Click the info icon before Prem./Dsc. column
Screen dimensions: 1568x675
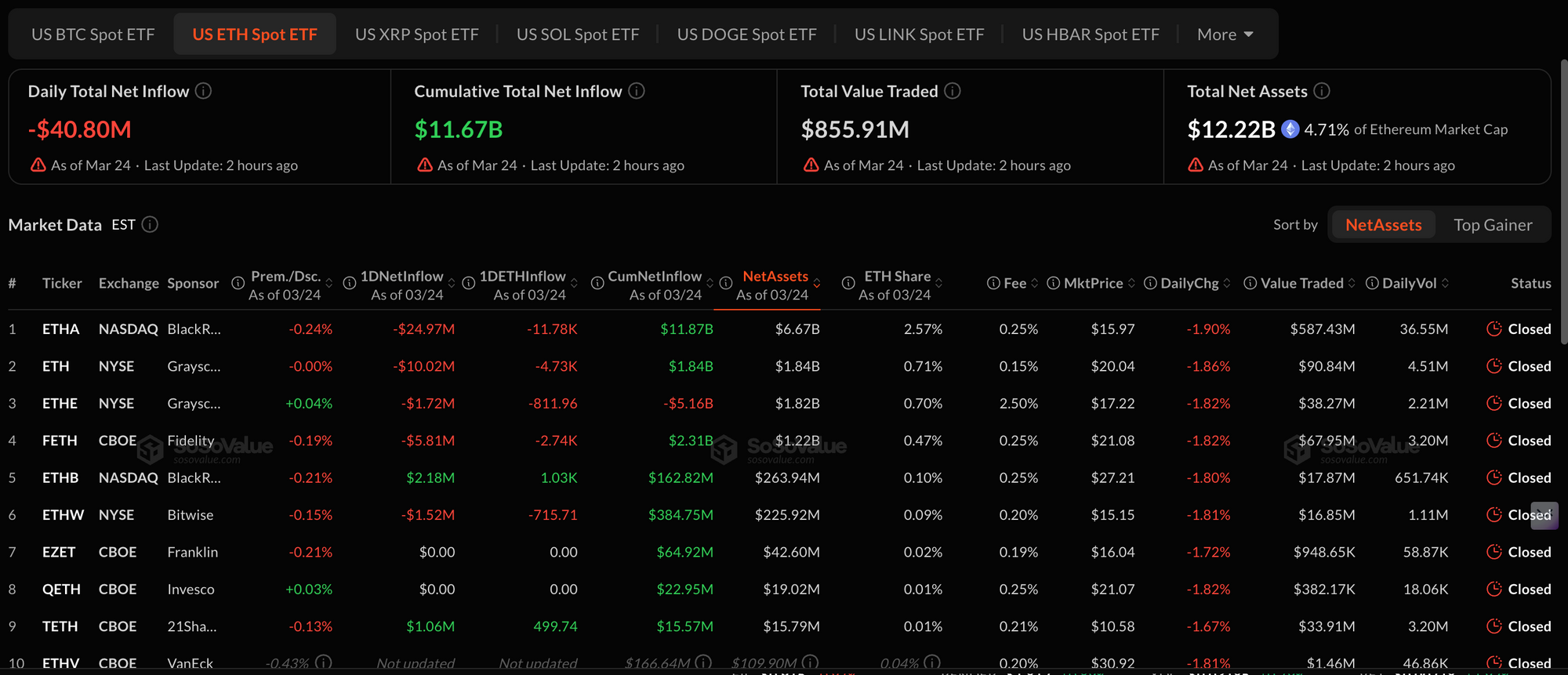(238, 283)
